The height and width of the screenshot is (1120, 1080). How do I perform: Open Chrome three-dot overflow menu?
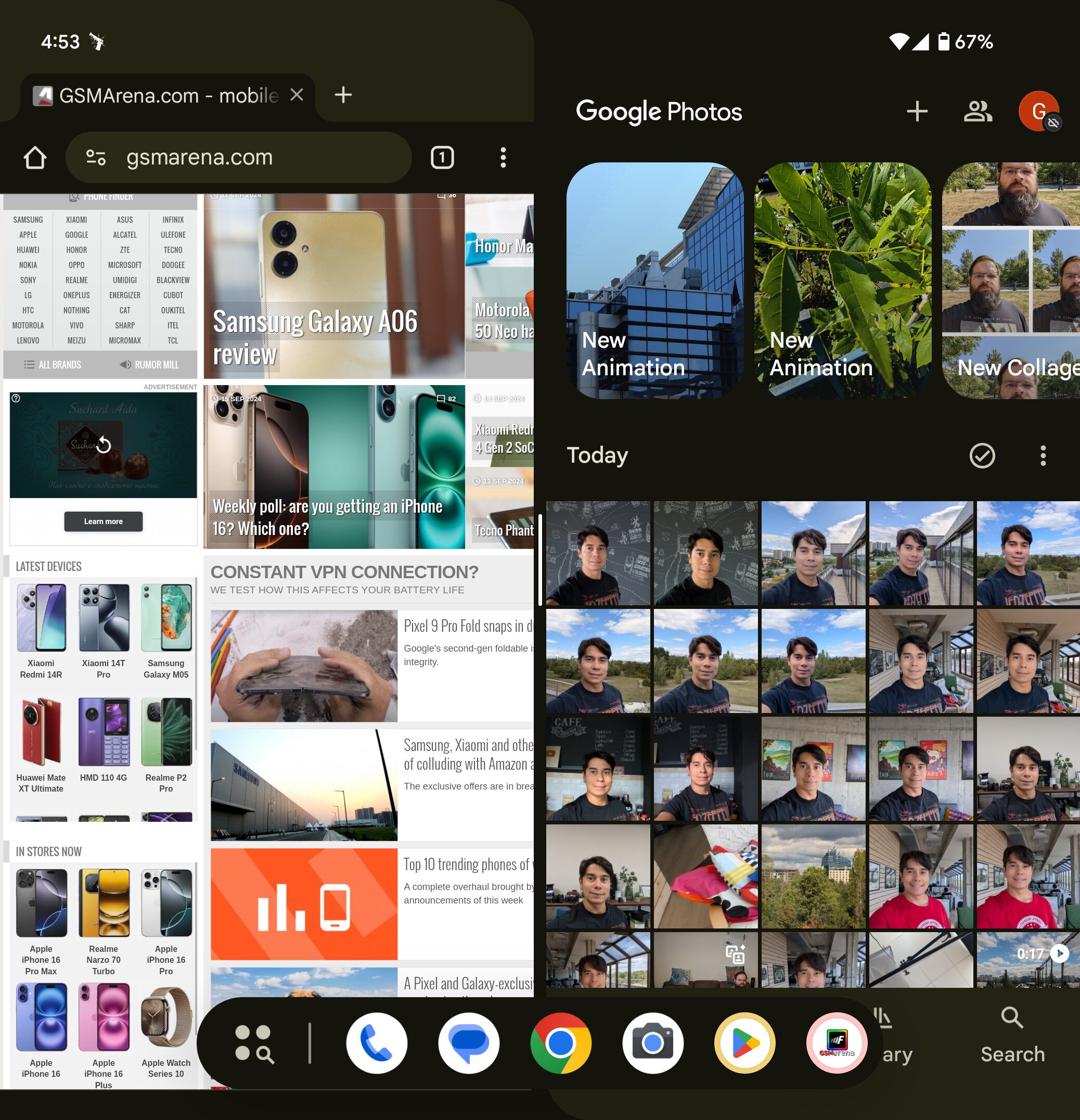pos(503,158)
